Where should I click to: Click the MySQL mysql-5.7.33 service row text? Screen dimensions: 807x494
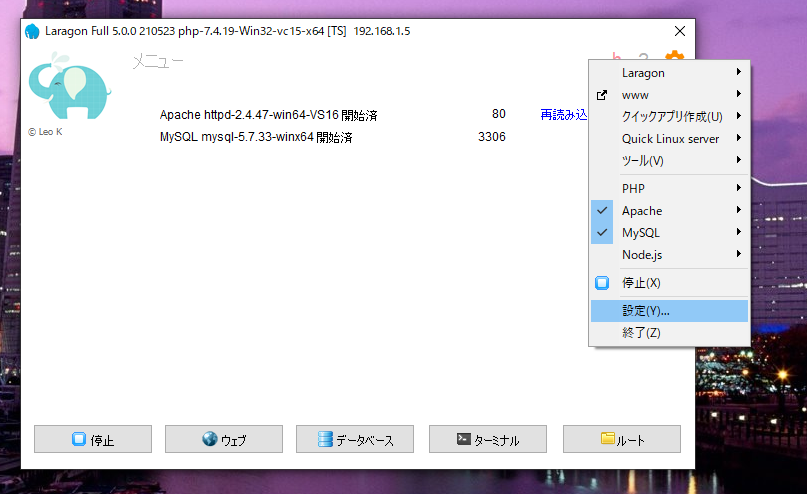tap(256, 137)
